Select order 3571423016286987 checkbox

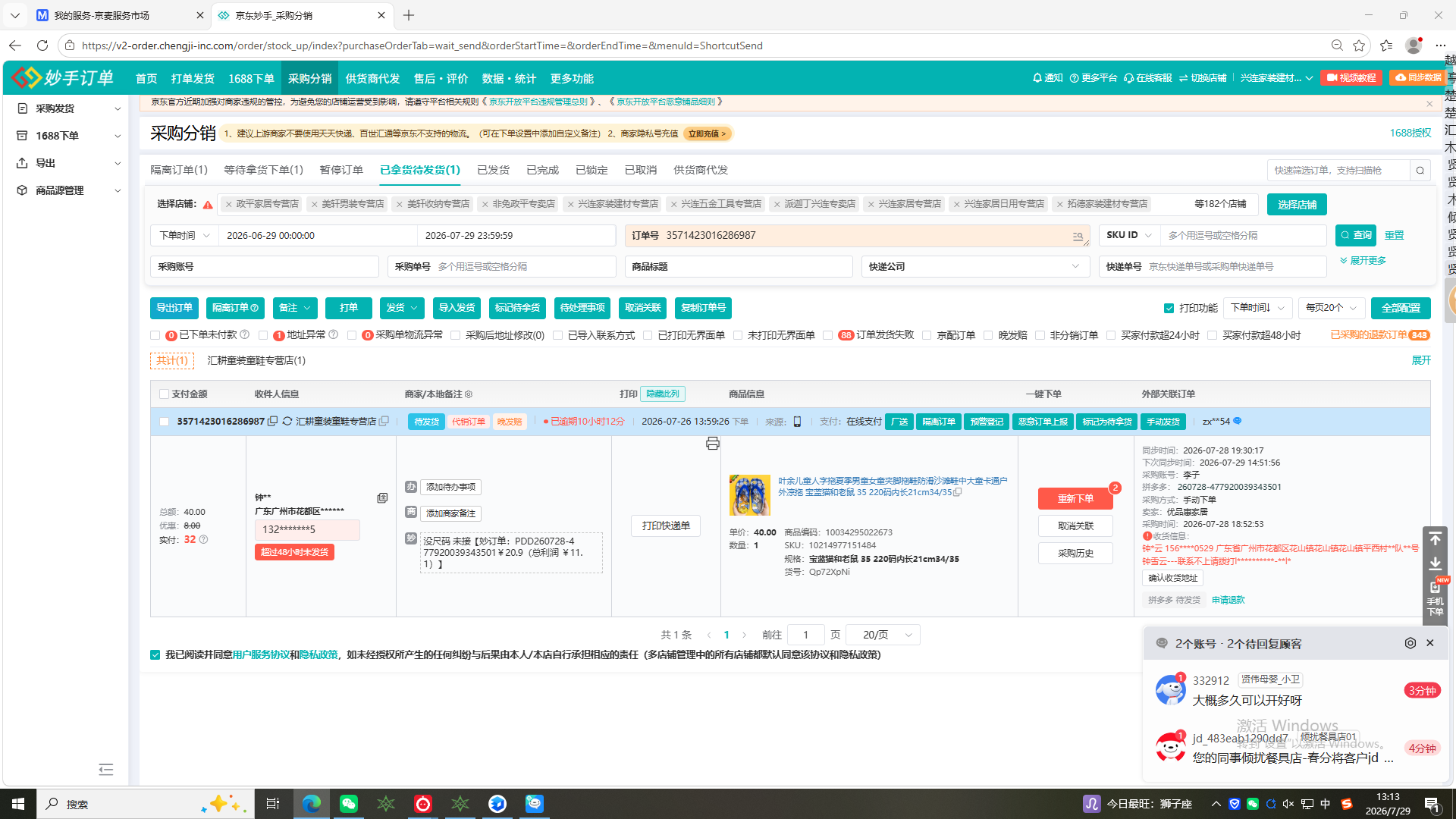[164, 422]
